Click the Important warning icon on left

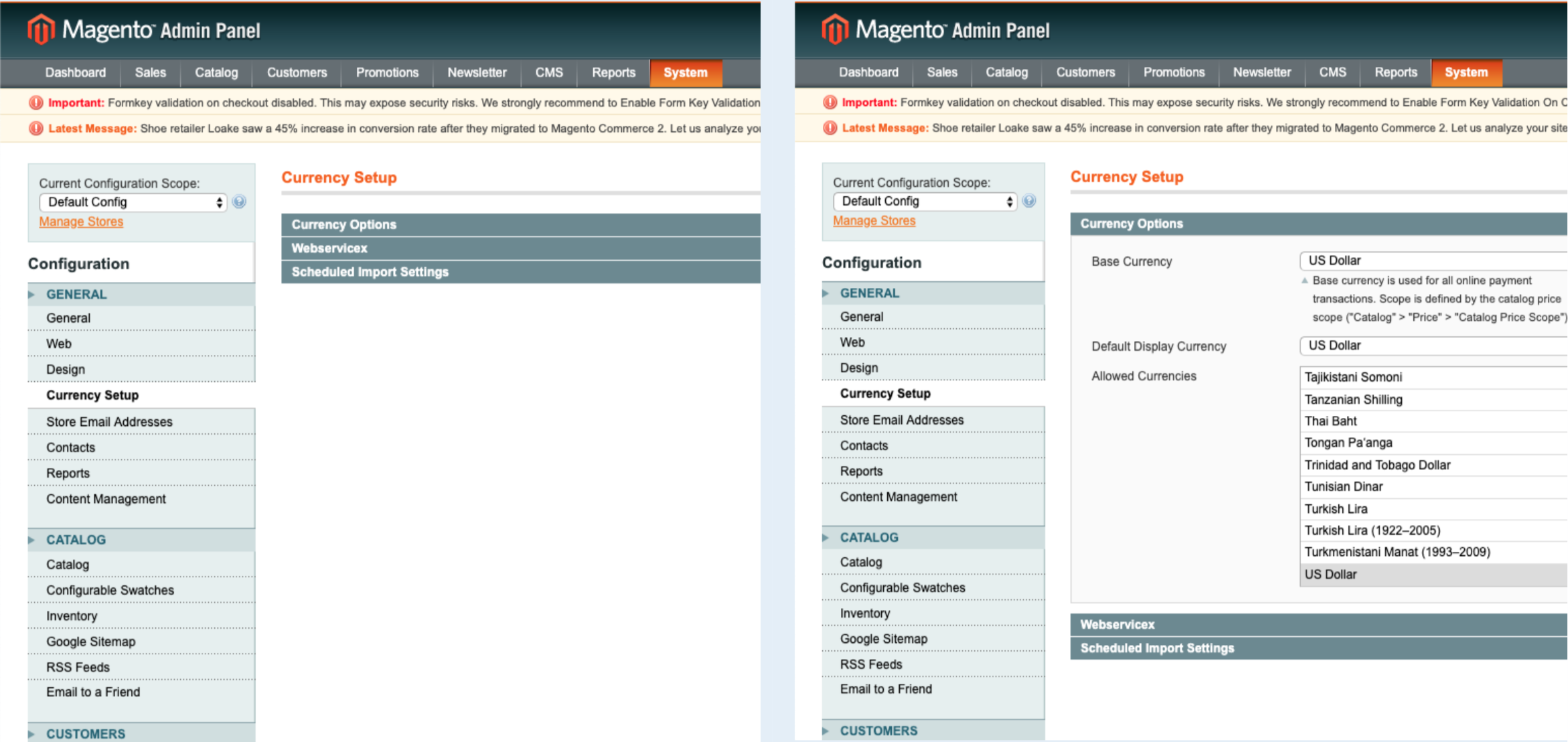36,102
